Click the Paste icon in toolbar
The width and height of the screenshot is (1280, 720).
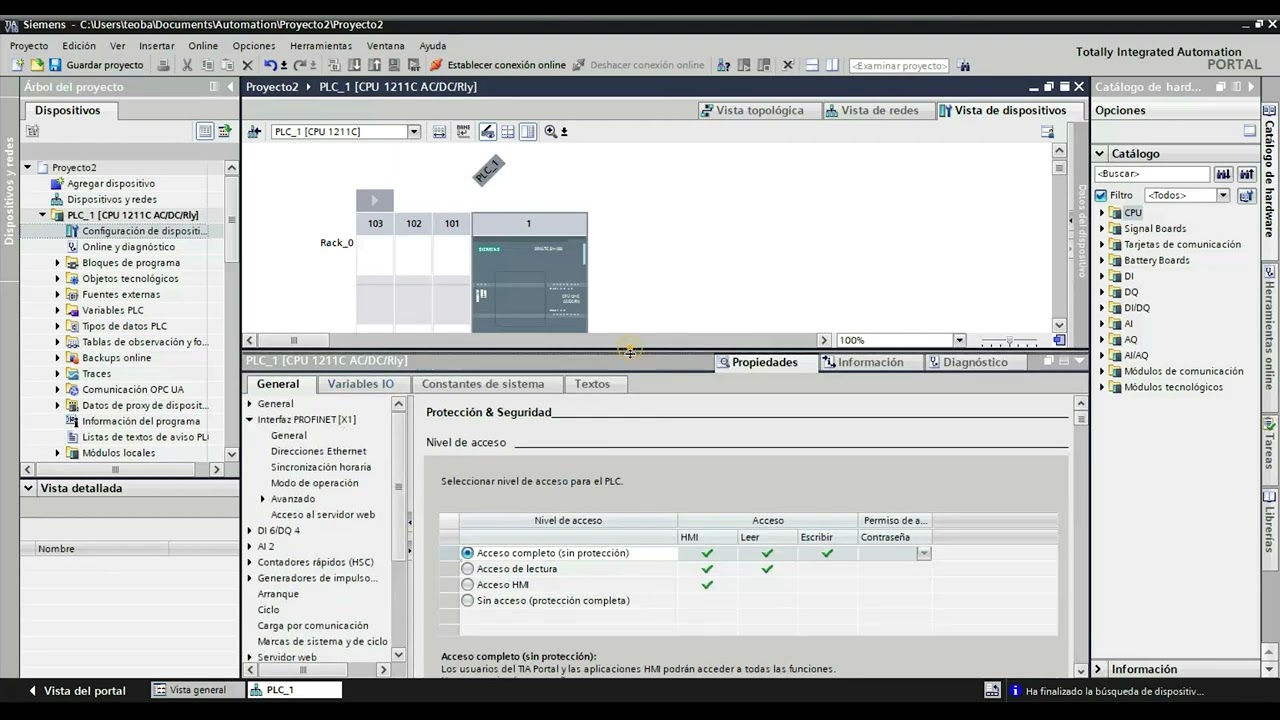[227, 65]
